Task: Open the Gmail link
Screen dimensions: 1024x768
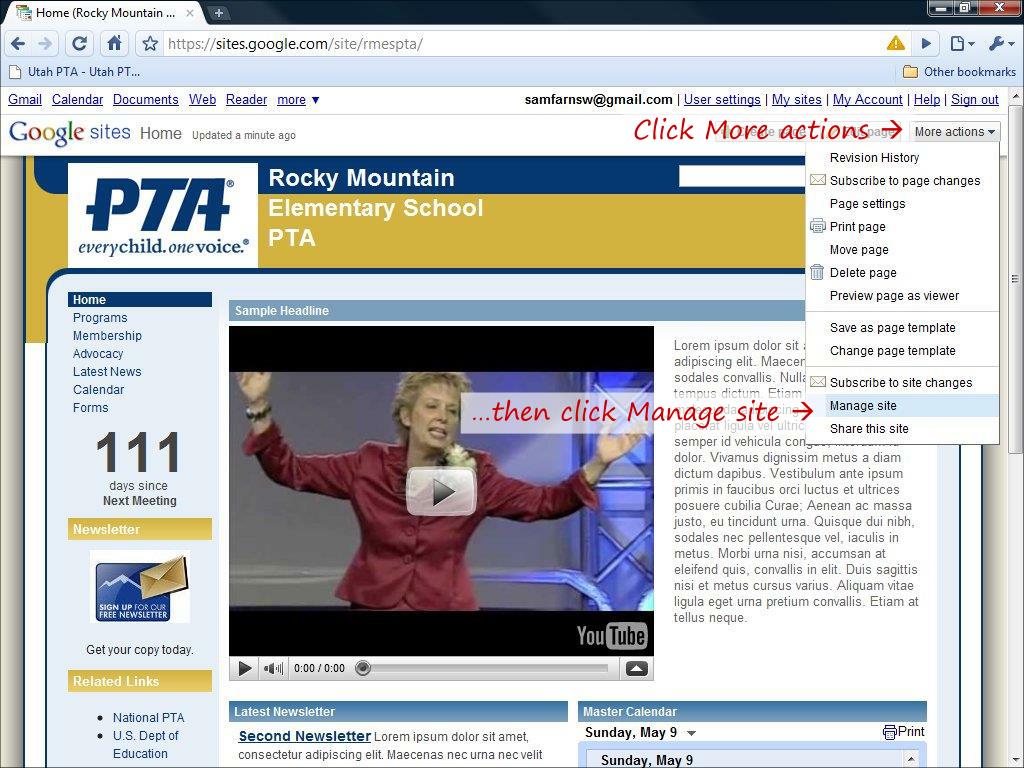Action: pyautogui.click(x=25, y=99)
